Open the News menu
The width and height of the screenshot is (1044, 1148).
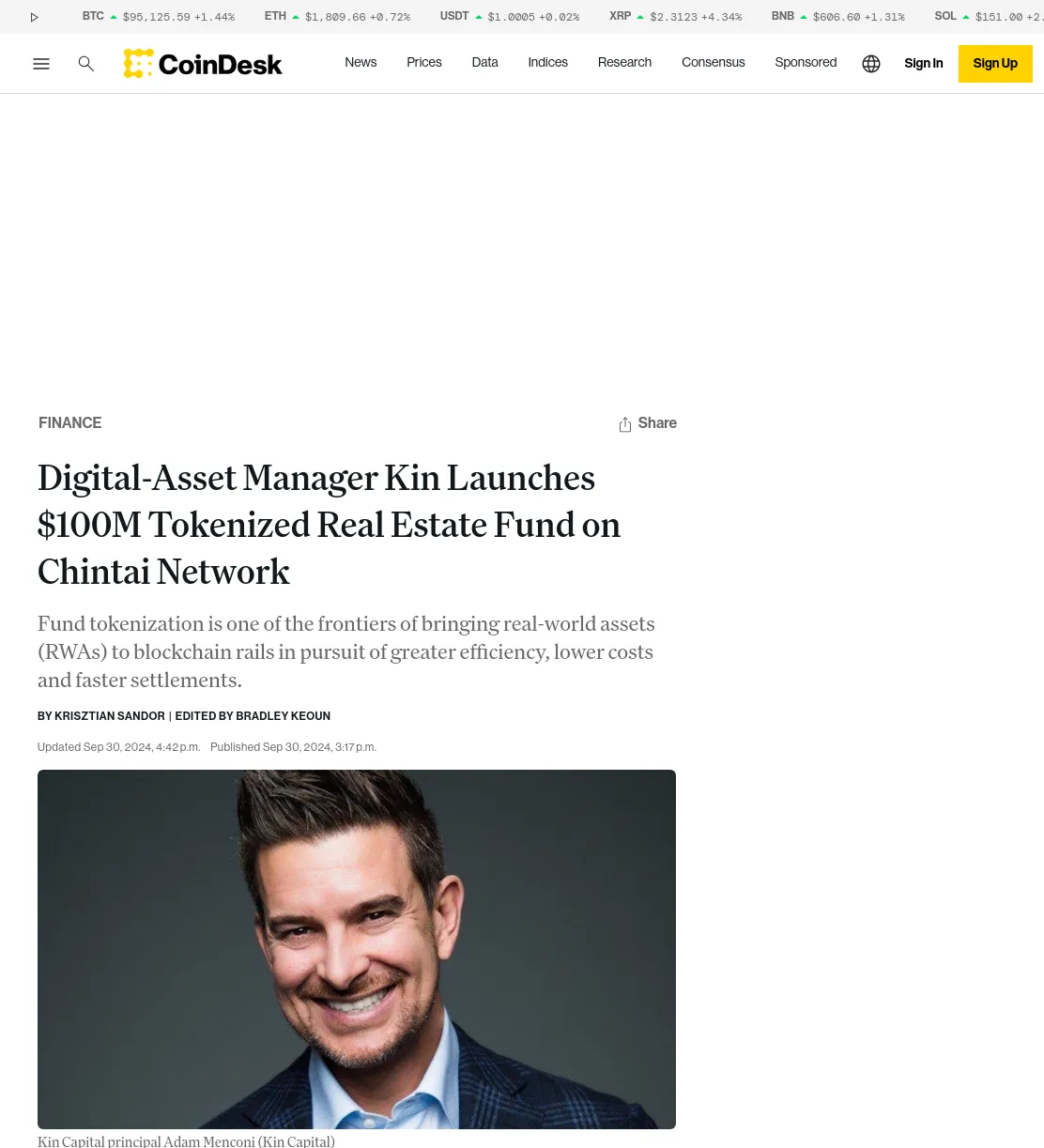pos(361,62)
